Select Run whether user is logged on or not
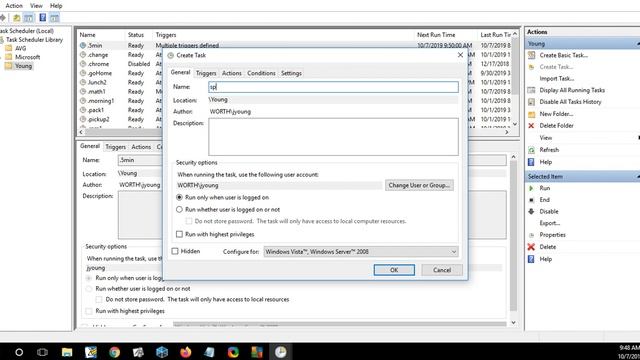This screenshot has height=360, width=640. [179, 209]
